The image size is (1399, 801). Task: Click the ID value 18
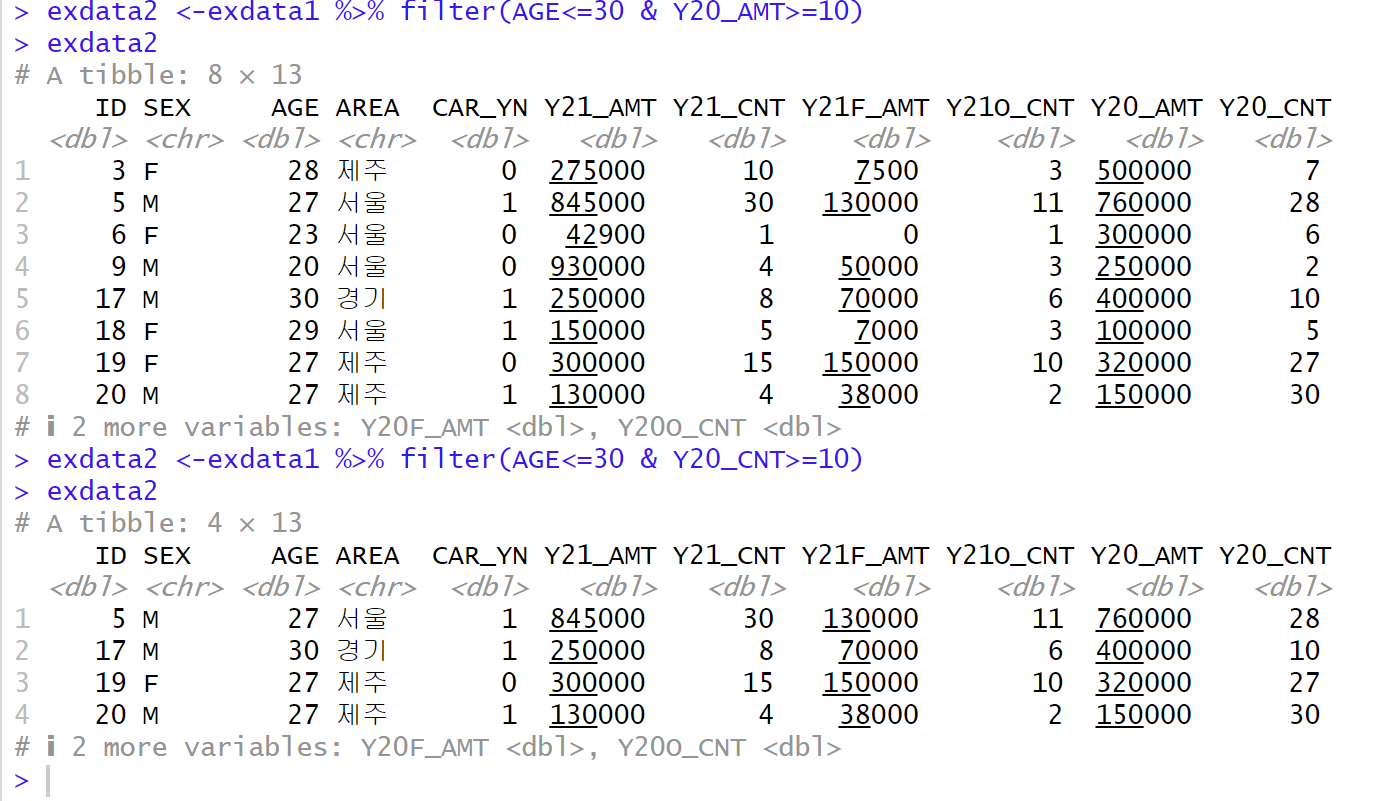tap(111, 331)
